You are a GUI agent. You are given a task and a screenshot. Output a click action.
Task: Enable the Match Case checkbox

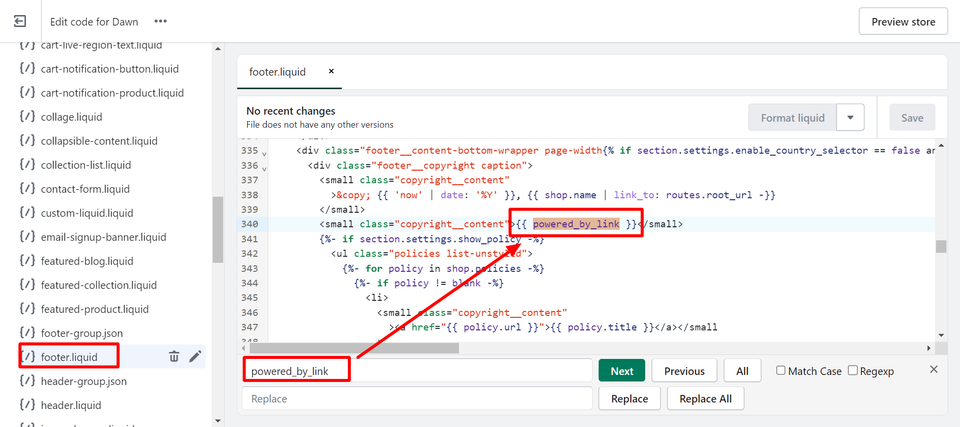coord(781,370)
